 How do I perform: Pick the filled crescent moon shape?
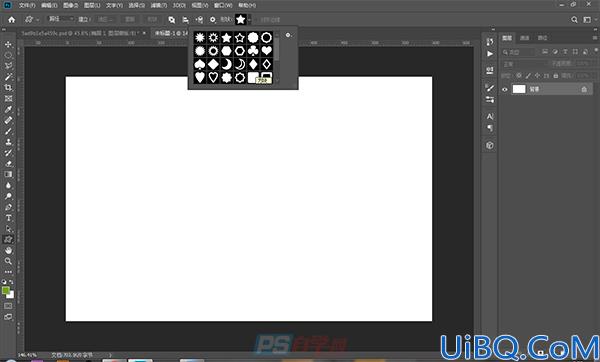tap(227, 64)
